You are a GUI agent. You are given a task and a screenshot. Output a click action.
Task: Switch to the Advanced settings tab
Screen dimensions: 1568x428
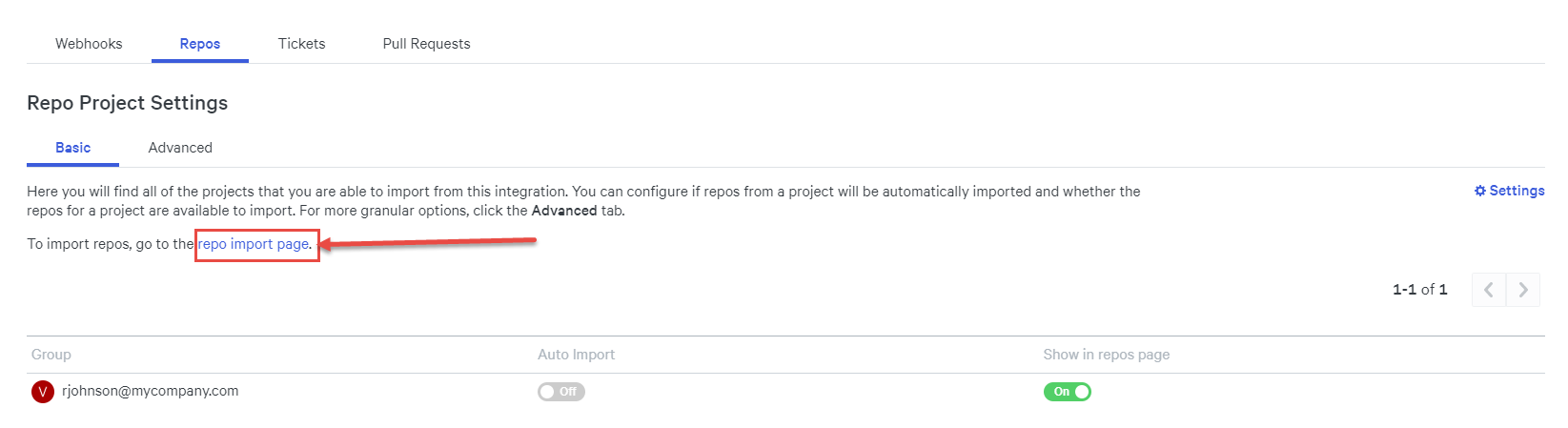click(180, 148)
